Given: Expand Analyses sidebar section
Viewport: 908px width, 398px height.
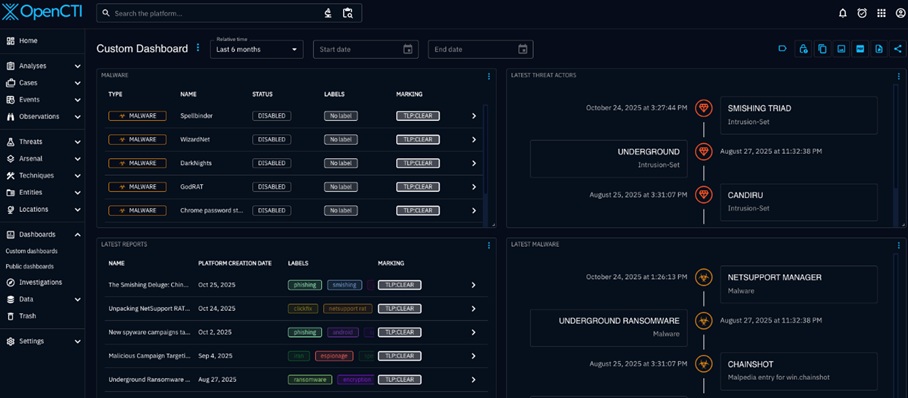Looking at the screenshot, I should click(78, 66).
